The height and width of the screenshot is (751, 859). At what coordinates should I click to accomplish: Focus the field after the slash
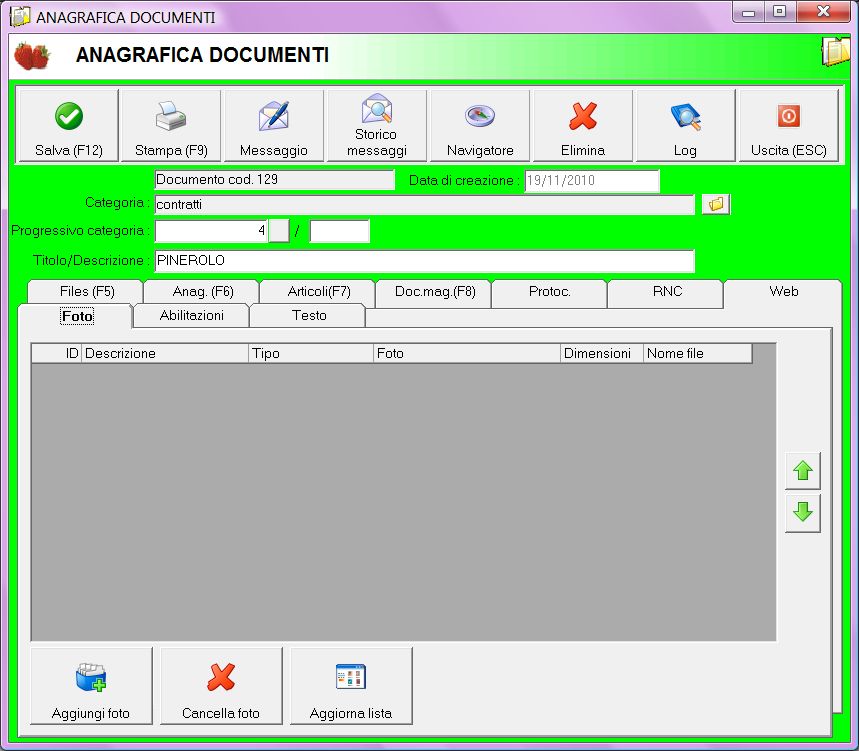pos(340,231)
